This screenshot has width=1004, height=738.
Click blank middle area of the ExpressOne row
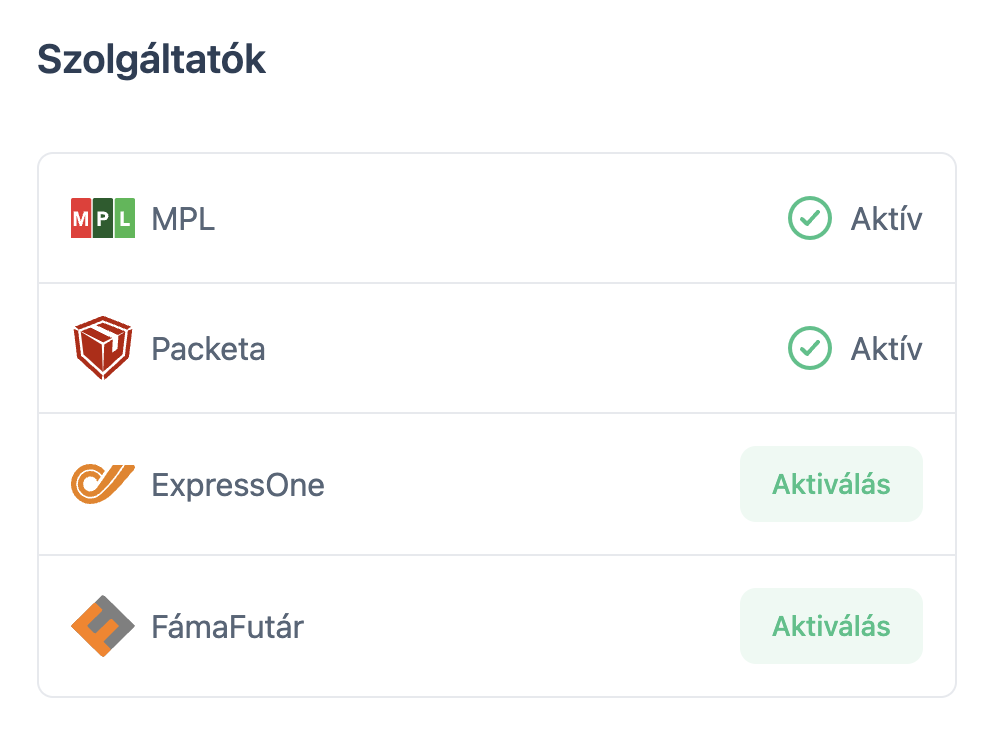pos(530,485)
